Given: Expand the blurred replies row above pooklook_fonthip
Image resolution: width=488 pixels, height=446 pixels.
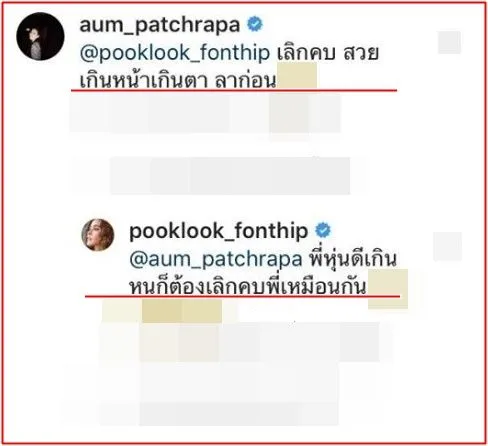Looking at the screenshot, I should click(x=230, y=176).
